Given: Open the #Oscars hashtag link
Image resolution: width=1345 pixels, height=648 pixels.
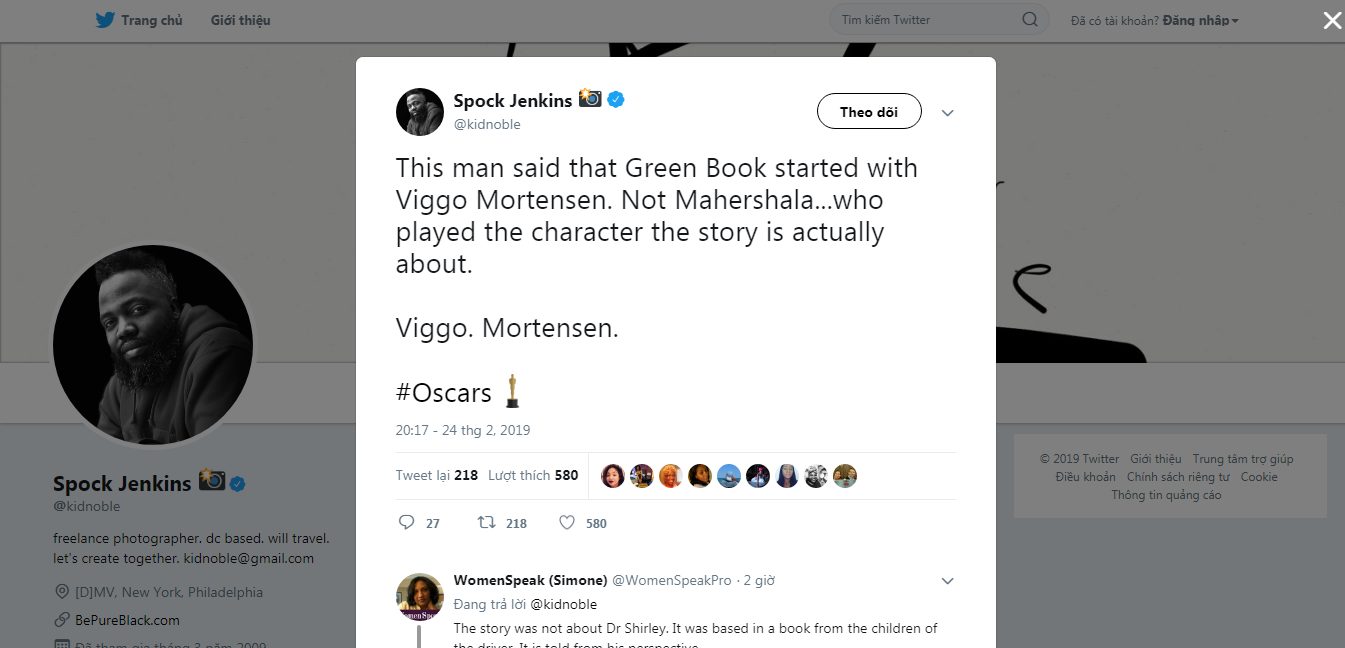Looking at the screenshot, I should pos(444,393).
